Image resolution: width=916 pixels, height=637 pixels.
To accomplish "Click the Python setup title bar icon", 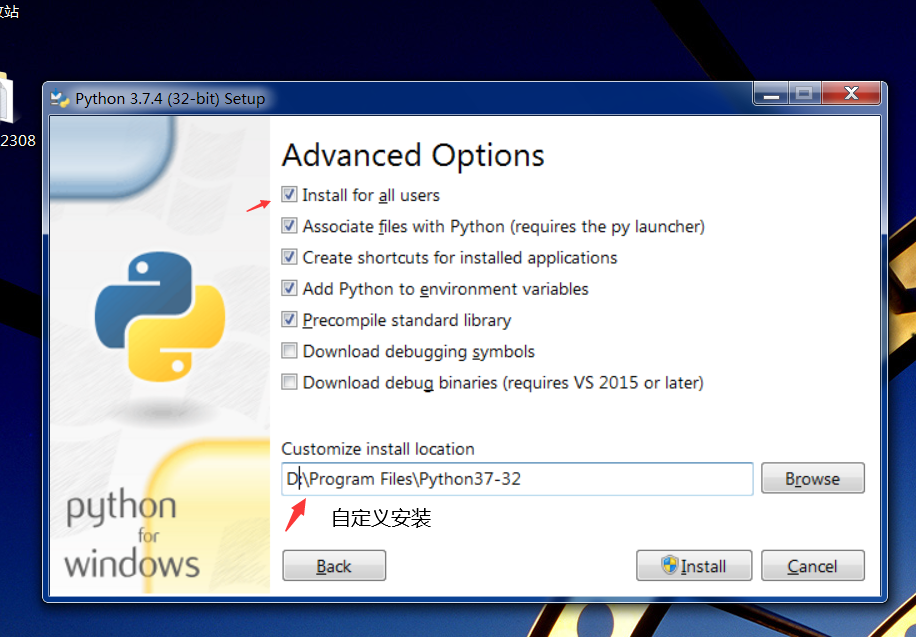I will tap(60, 98).
